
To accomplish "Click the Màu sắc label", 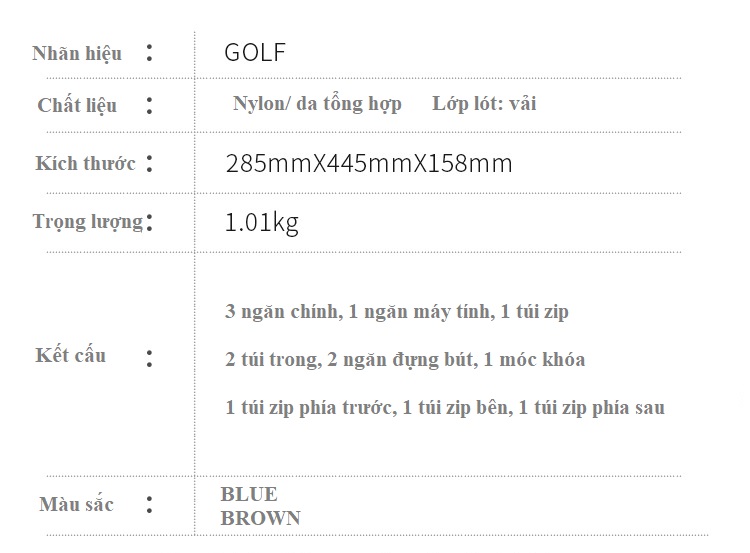I will point(76,504).
